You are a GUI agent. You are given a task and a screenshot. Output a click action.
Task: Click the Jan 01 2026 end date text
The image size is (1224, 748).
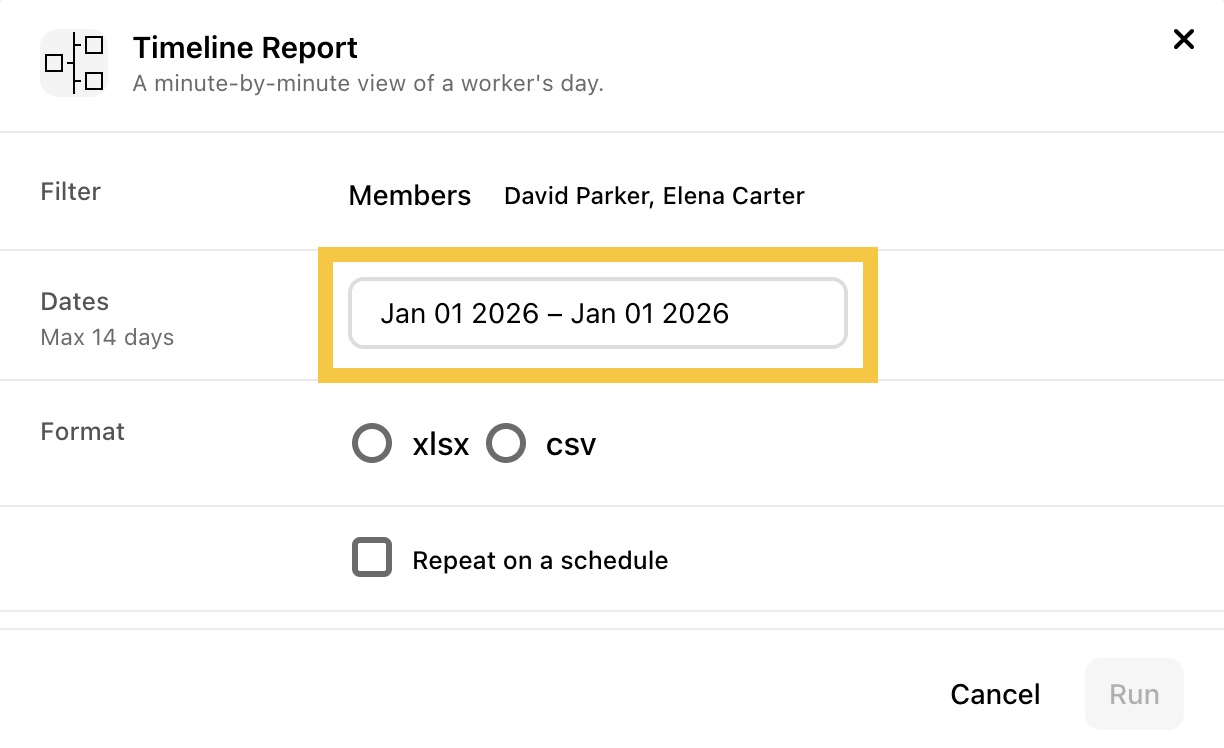pos(650,314)
